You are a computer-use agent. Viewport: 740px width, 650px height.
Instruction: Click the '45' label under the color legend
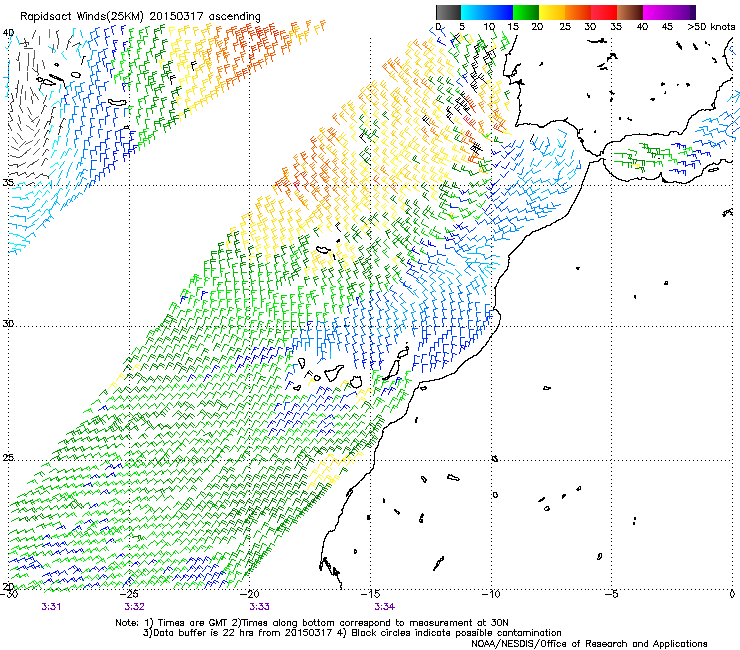point(667,27)
